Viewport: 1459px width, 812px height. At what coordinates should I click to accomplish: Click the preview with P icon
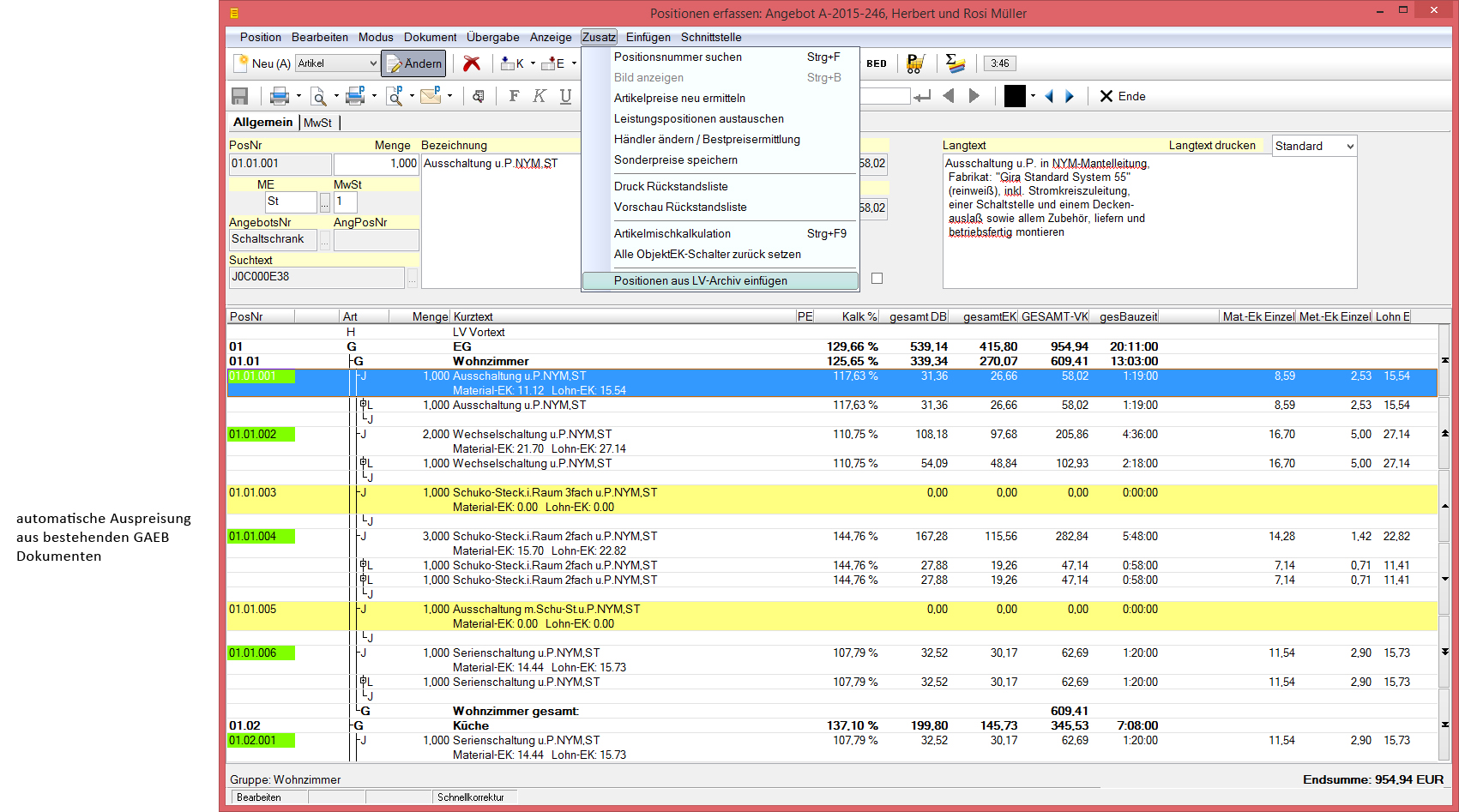pos(395,96)
